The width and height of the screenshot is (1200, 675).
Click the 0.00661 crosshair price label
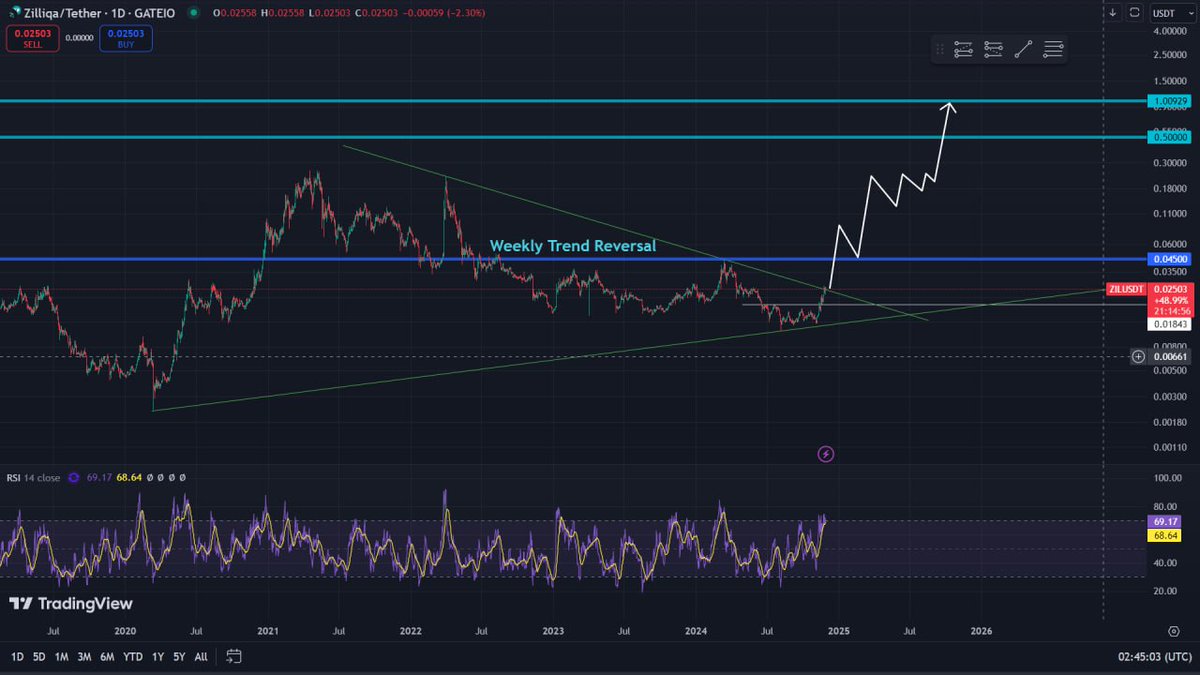coord(1168,356)
